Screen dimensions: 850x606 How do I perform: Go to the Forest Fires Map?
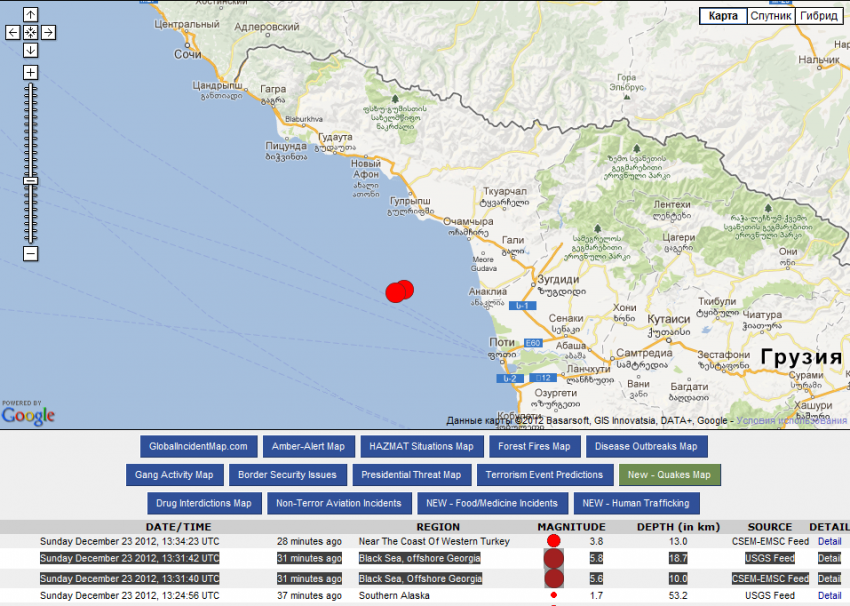pos(534,446)
